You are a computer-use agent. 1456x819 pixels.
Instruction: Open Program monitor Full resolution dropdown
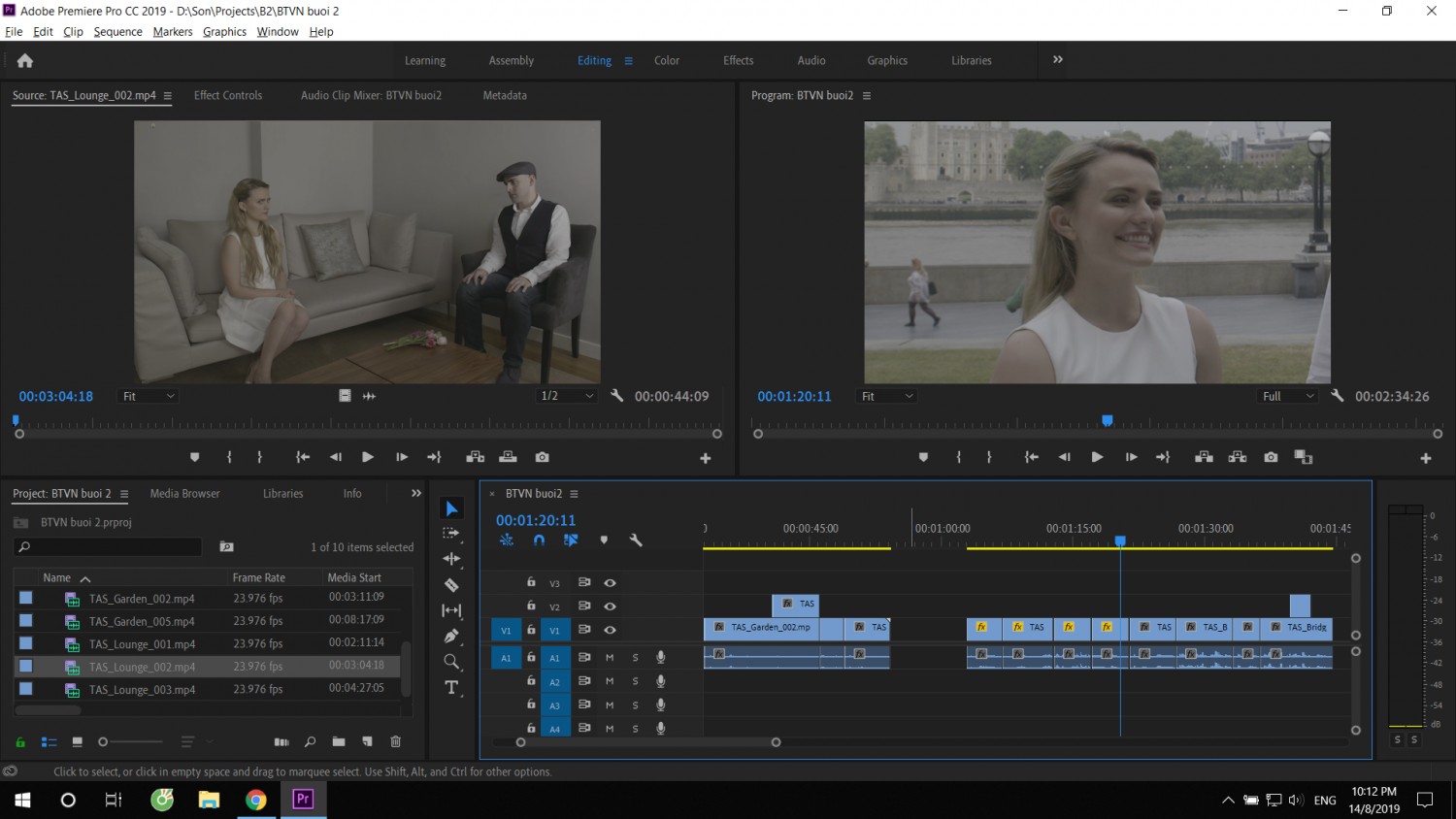coord(1288,396)
